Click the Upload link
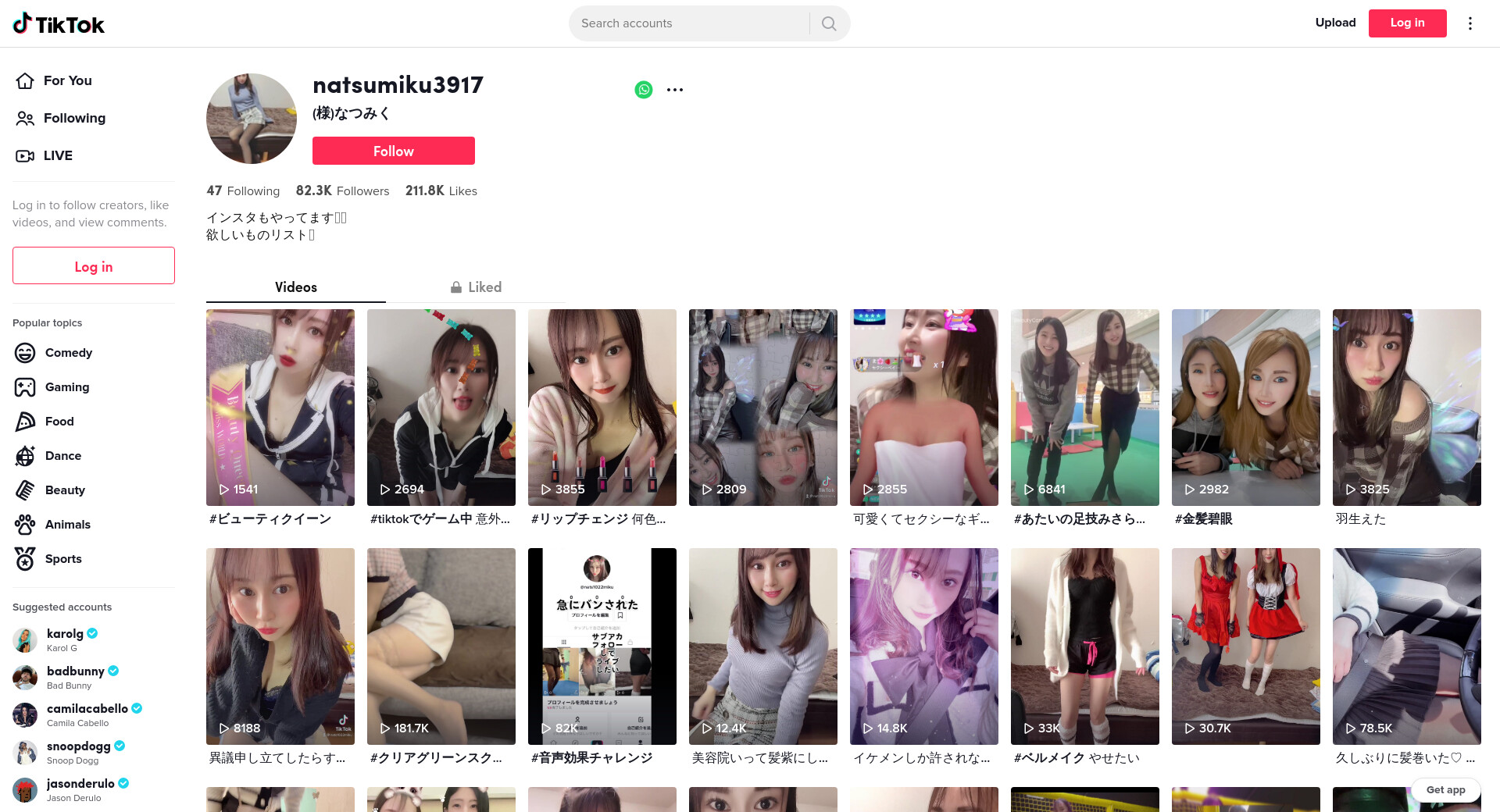This screenshot has height=812, width=1500. click(x=1336, y=23)
